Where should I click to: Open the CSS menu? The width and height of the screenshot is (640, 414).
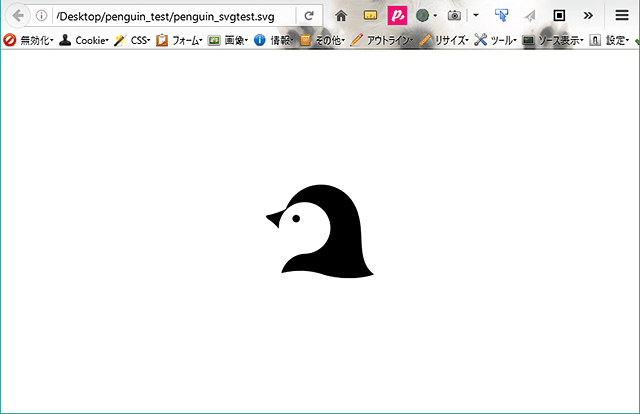tap(132, 40)
